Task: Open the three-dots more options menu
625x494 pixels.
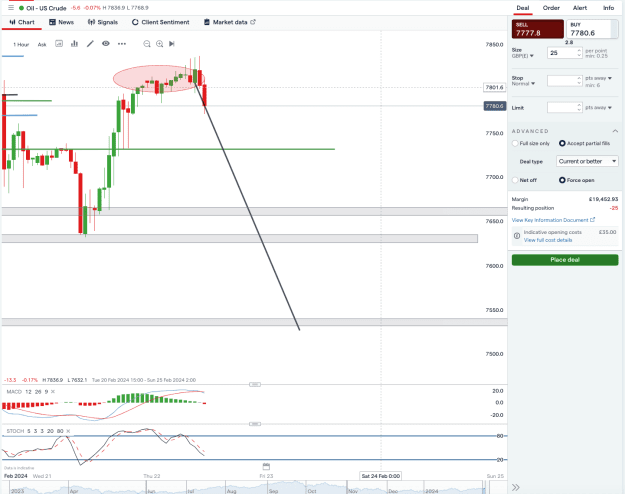Action: click(x=122, y=44)
